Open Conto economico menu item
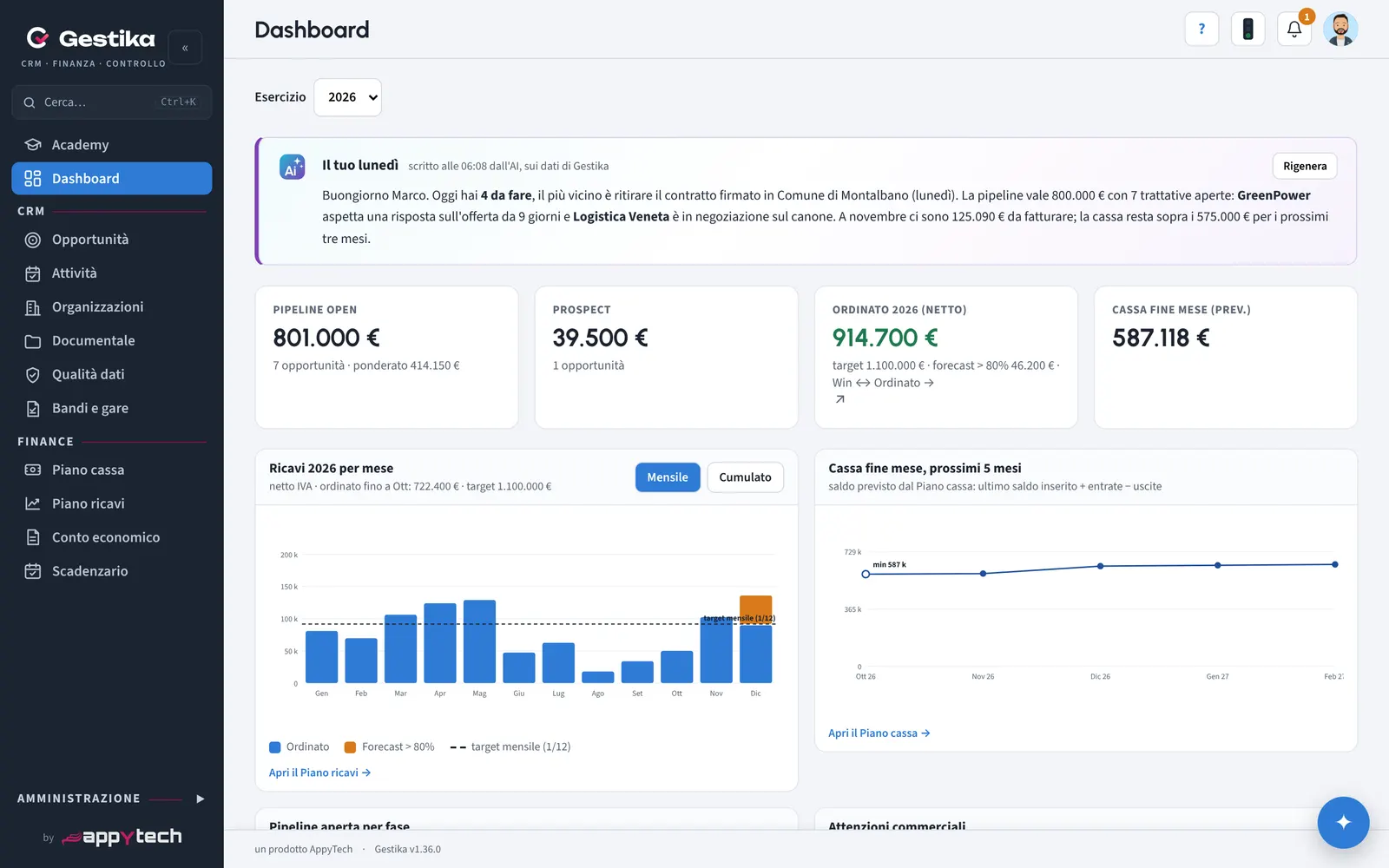 [112, 537]
